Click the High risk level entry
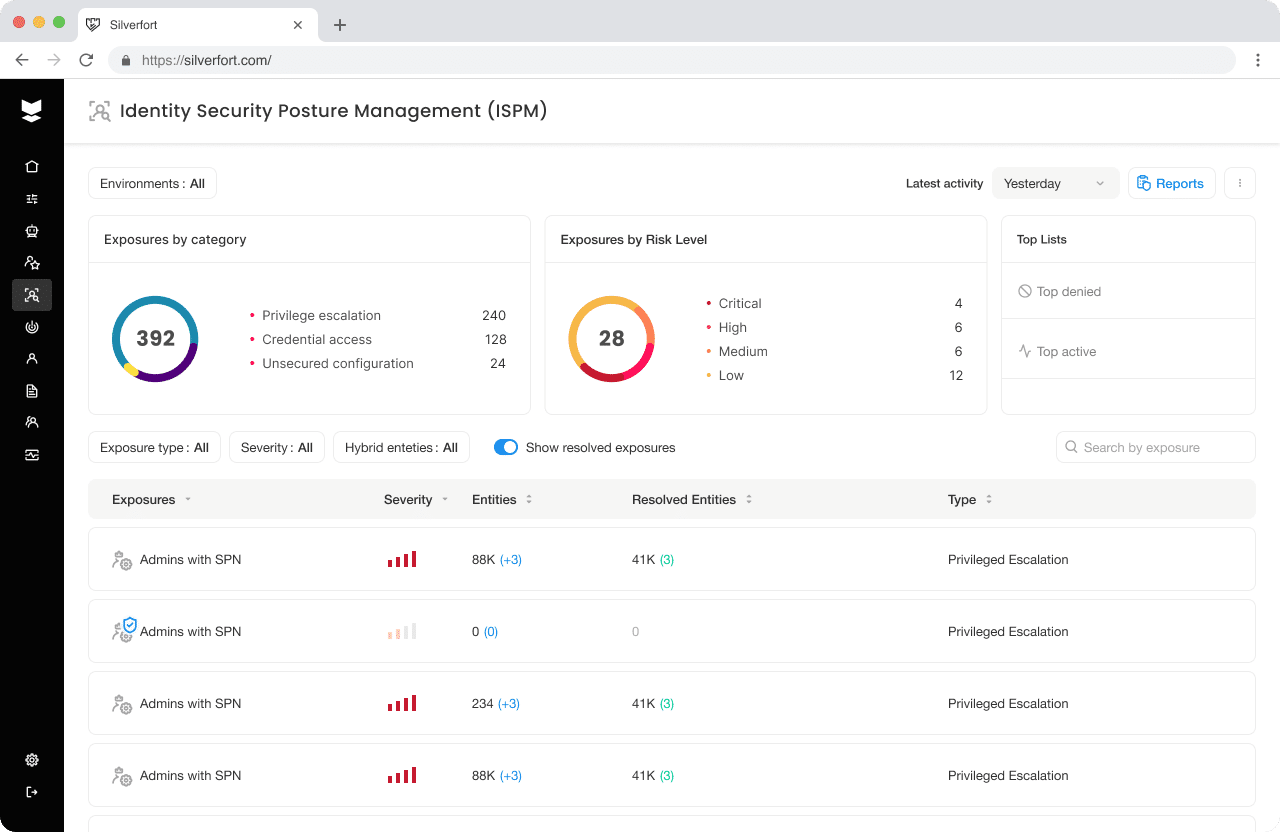Screen dimensions: 1280x832 point(834,327)
